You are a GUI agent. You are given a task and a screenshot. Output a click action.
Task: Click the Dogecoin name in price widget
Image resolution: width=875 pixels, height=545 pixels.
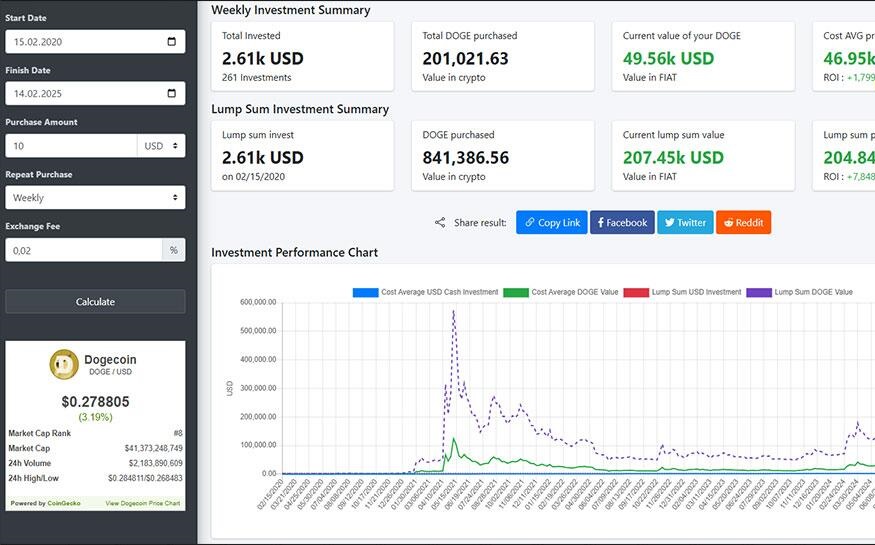110,360
